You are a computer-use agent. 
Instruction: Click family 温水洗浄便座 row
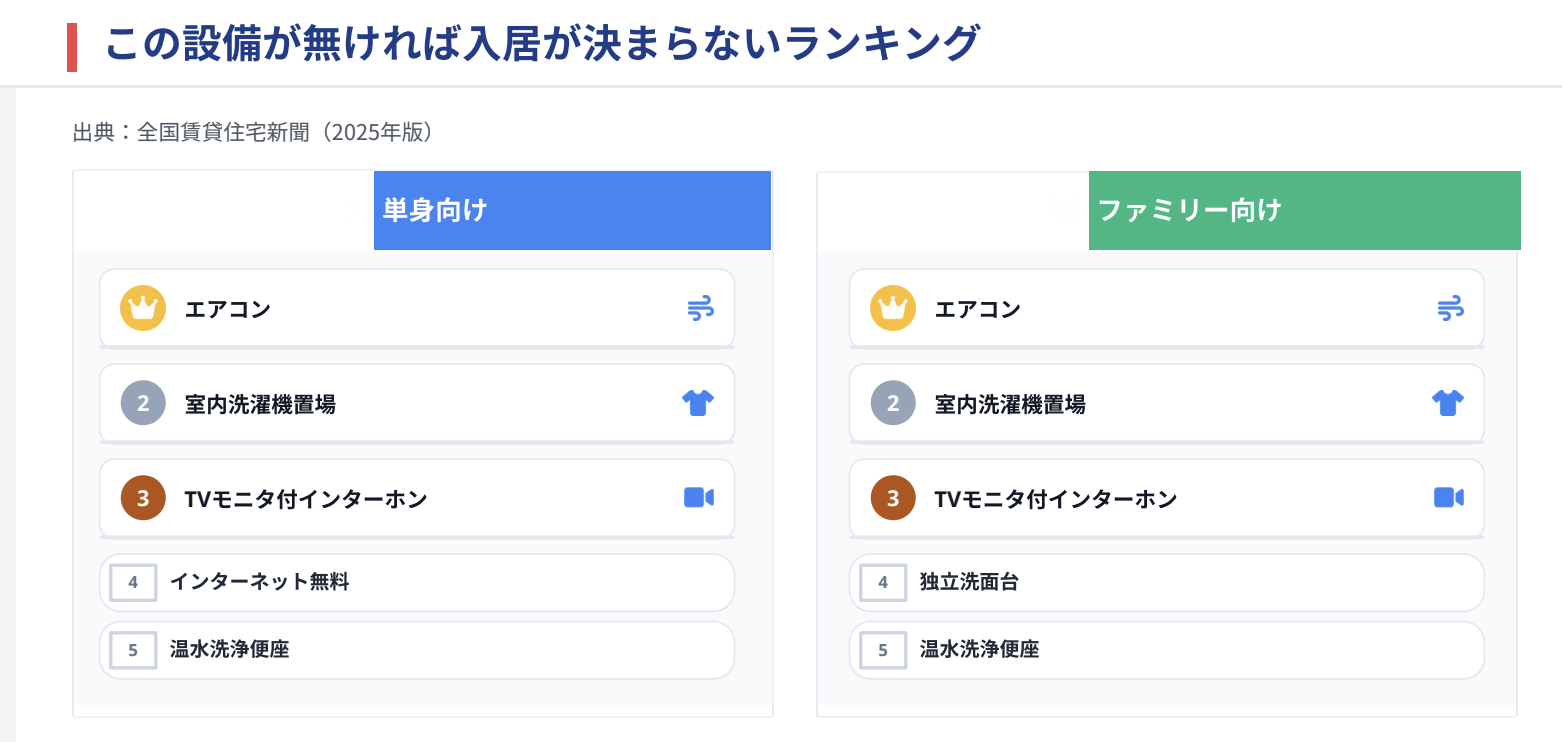coord(1166,650)
